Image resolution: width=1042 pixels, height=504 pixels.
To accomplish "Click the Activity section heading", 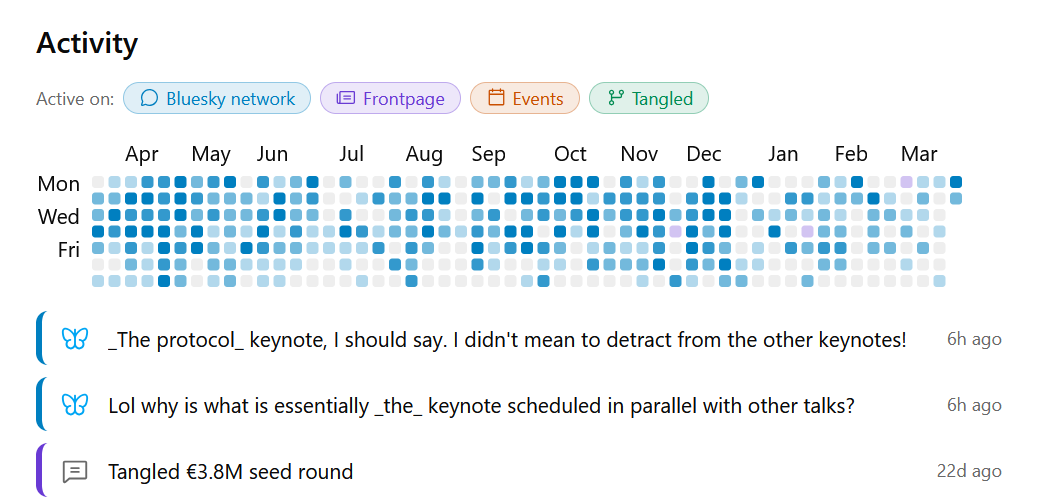I will (x=87, y=43).
